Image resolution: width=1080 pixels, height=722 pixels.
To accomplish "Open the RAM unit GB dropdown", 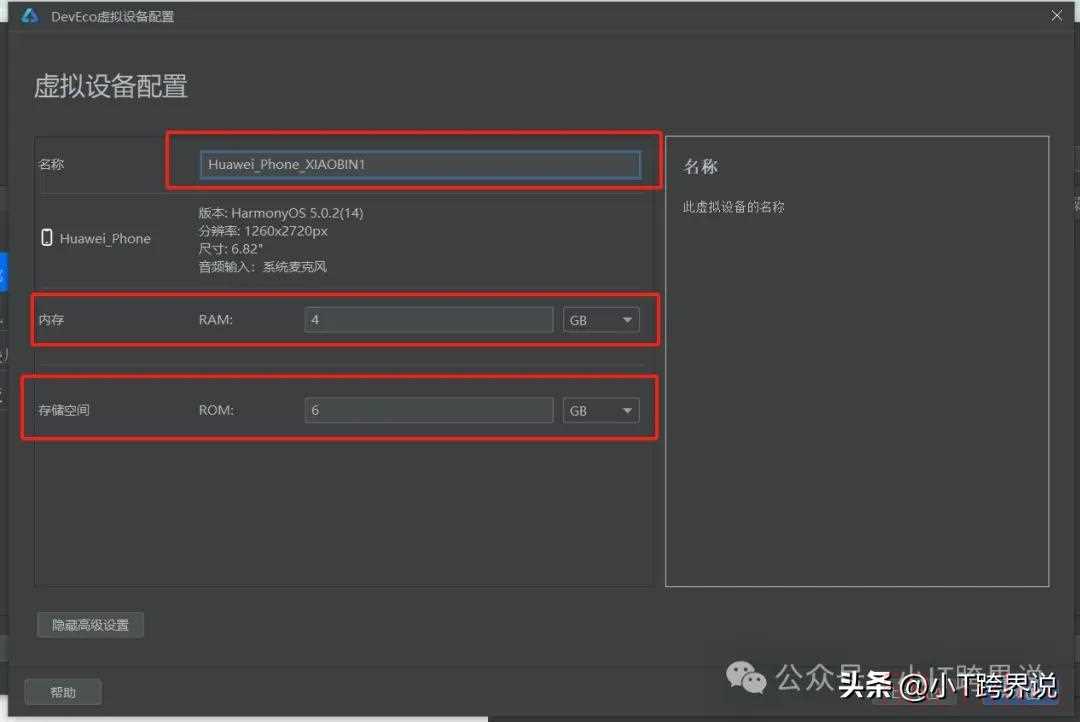I will pyautogui.click(x=601, y=320).
